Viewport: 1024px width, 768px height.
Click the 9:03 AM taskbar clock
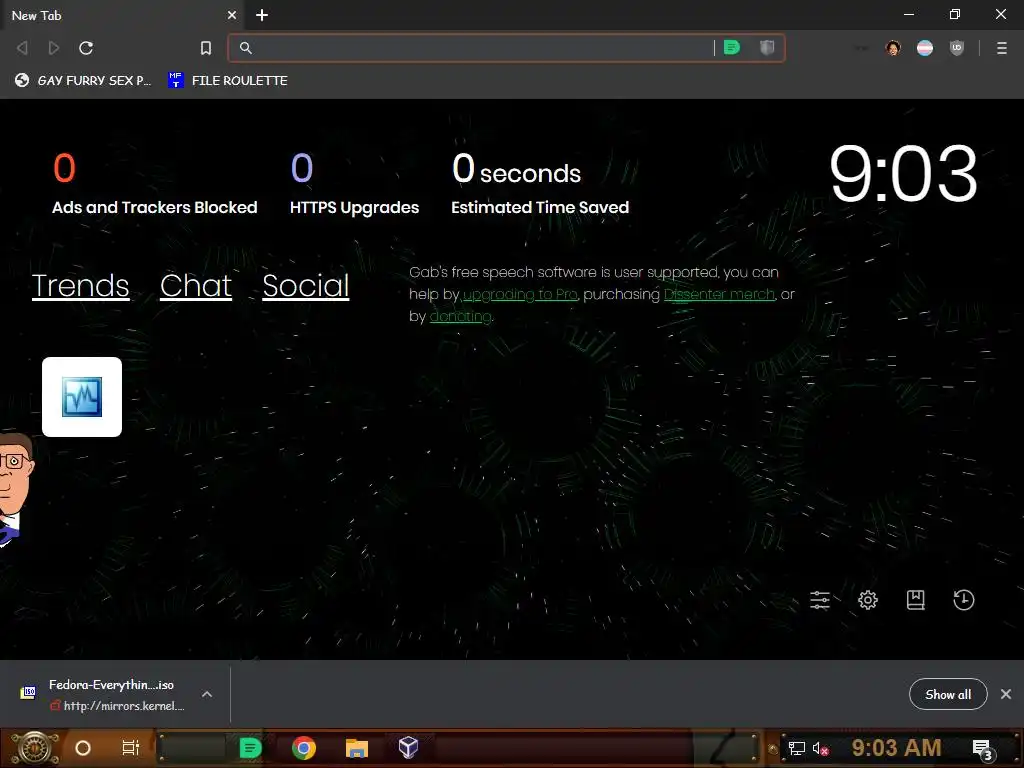tap(897, 748)
